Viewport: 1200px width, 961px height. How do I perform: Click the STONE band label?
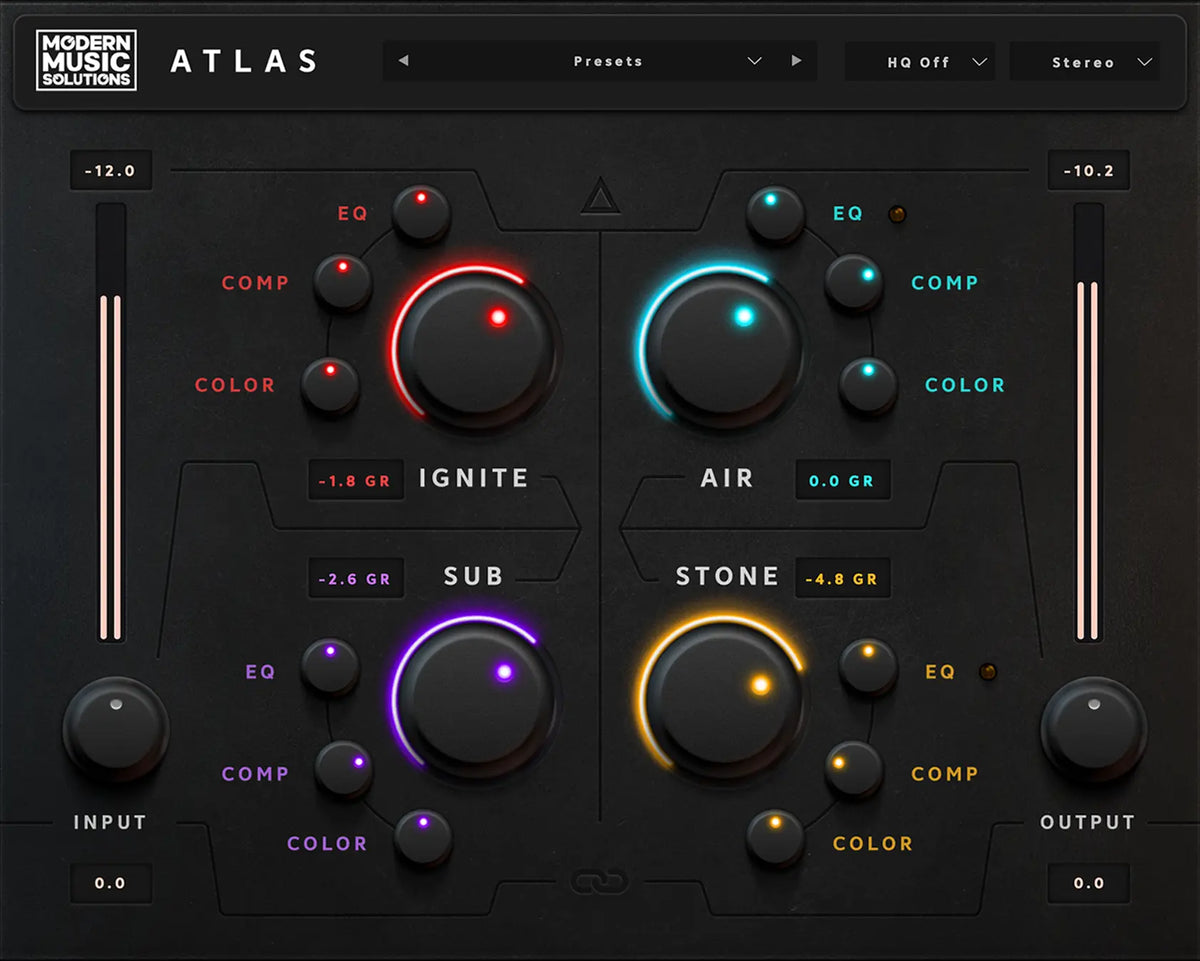728,577
